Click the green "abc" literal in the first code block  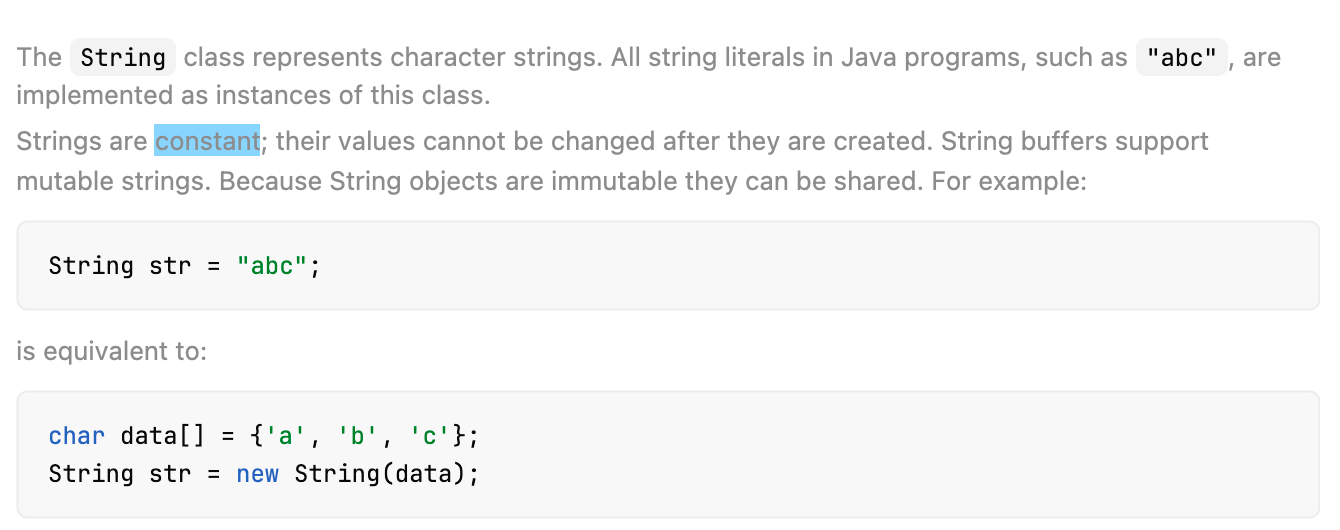click(274, 266)
